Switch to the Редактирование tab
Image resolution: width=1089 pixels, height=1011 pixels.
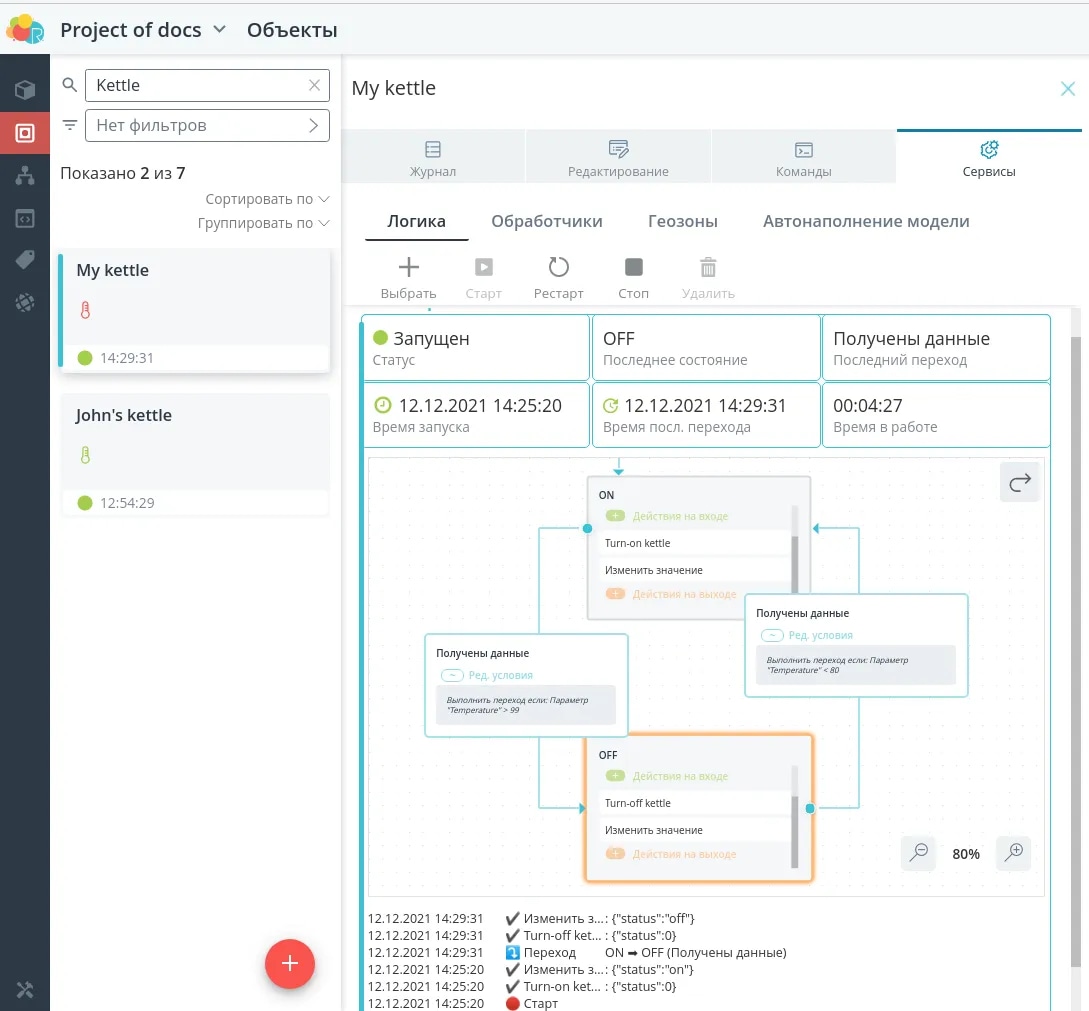[x=618, y=159]
